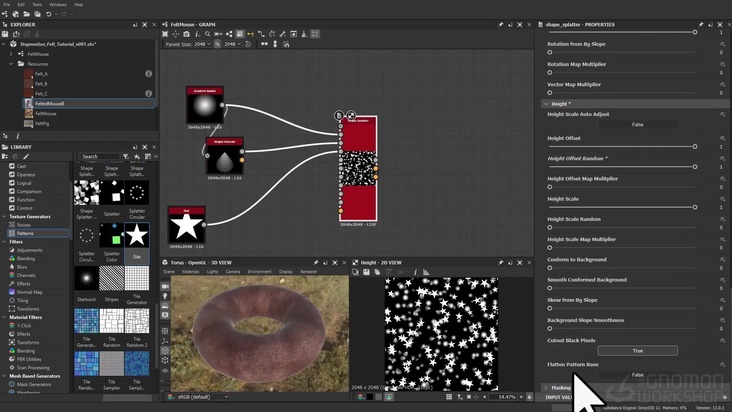Click the magnifier search icon in graph toolbar
This screenshot has height=412, width=732.
pos(207,34)
